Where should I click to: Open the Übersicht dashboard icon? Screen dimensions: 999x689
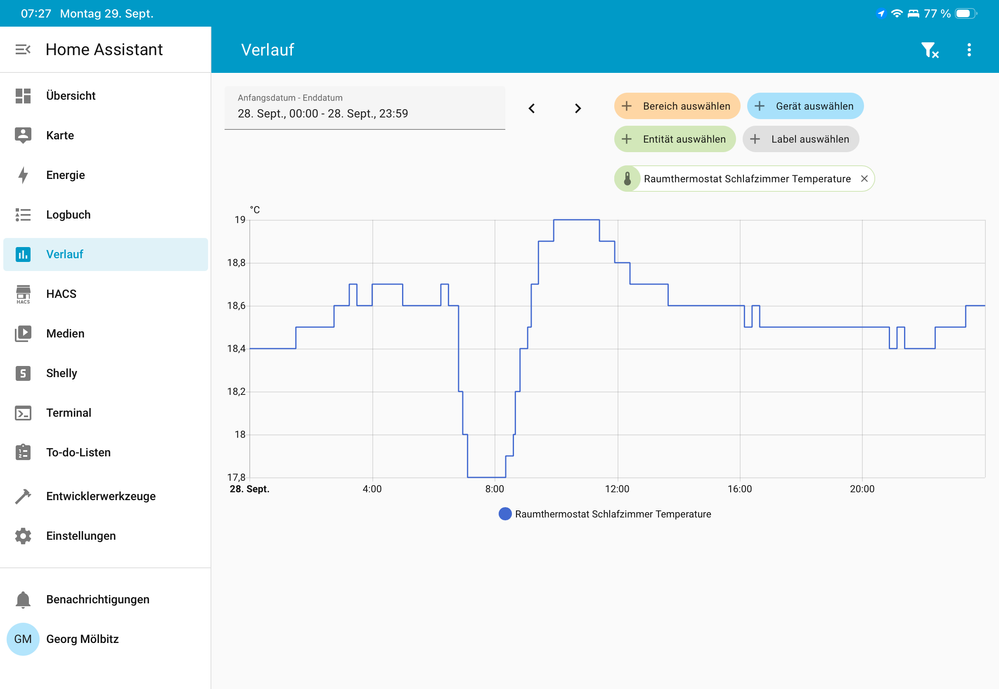pos(23,96)
